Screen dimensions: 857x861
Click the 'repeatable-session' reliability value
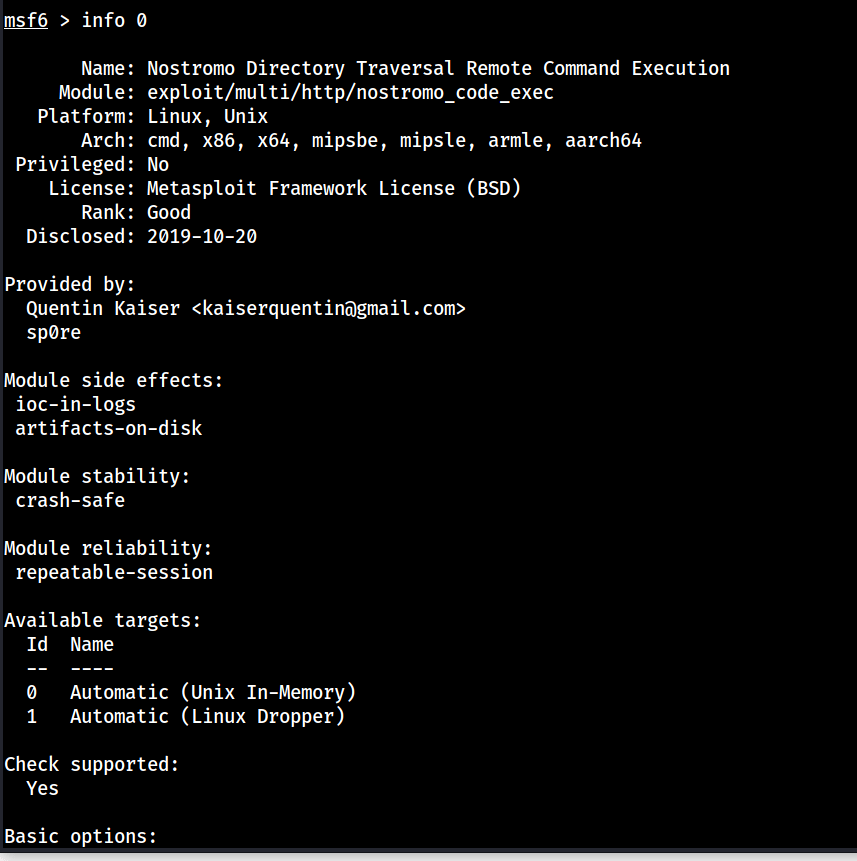point(114,573)
